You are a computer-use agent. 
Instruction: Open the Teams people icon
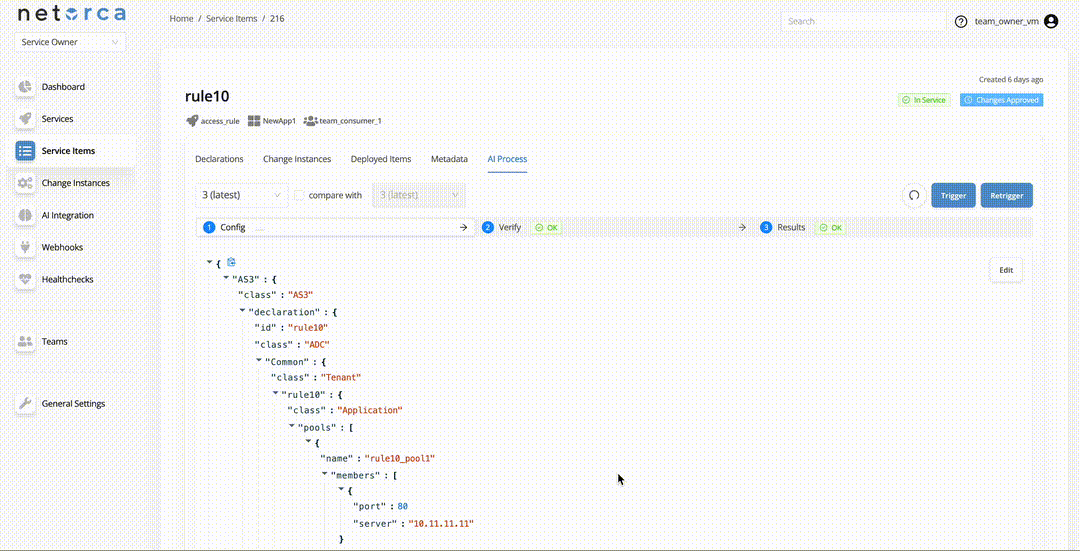25,342
